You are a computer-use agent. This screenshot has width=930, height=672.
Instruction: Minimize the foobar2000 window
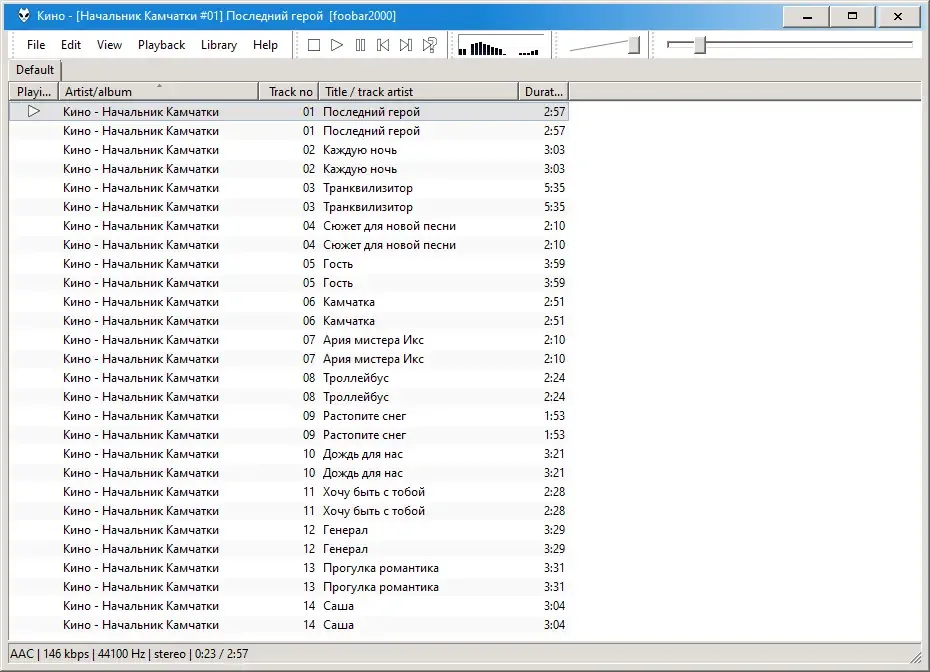click(x=807, y=16)
